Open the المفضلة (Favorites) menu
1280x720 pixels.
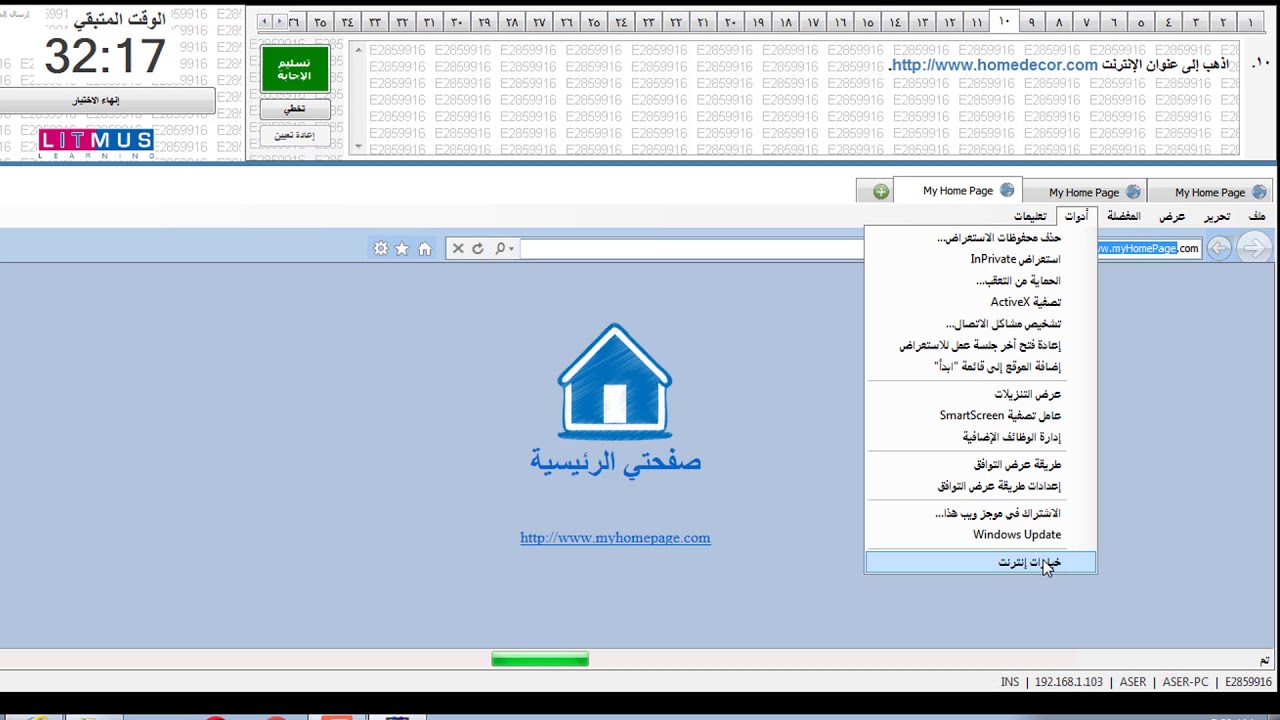(x=1123, y=216)
